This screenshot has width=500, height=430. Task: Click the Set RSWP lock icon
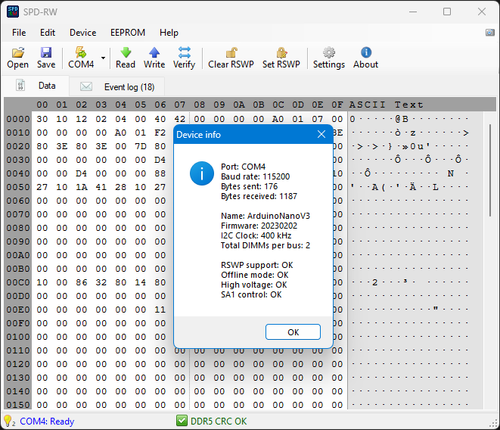[x=281, y=52]
